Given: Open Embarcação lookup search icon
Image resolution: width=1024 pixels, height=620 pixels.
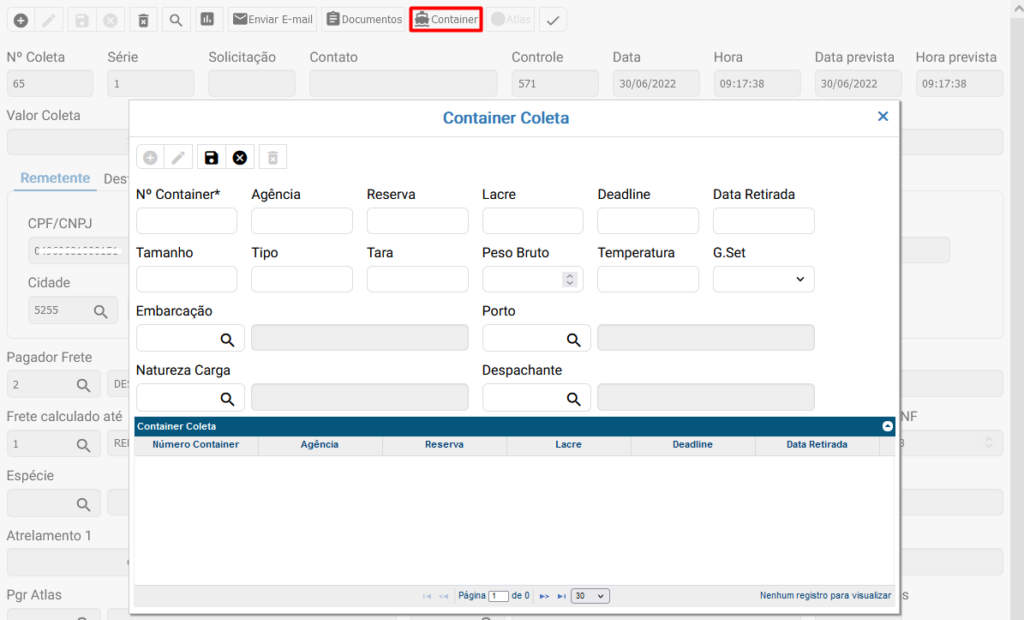Looking at the screenshot, I should pos(227,339).
